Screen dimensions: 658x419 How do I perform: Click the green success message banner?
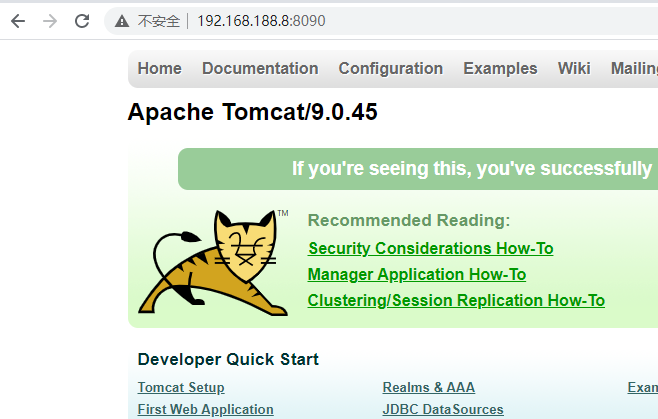pyautogui.click(x=418, y=169)
